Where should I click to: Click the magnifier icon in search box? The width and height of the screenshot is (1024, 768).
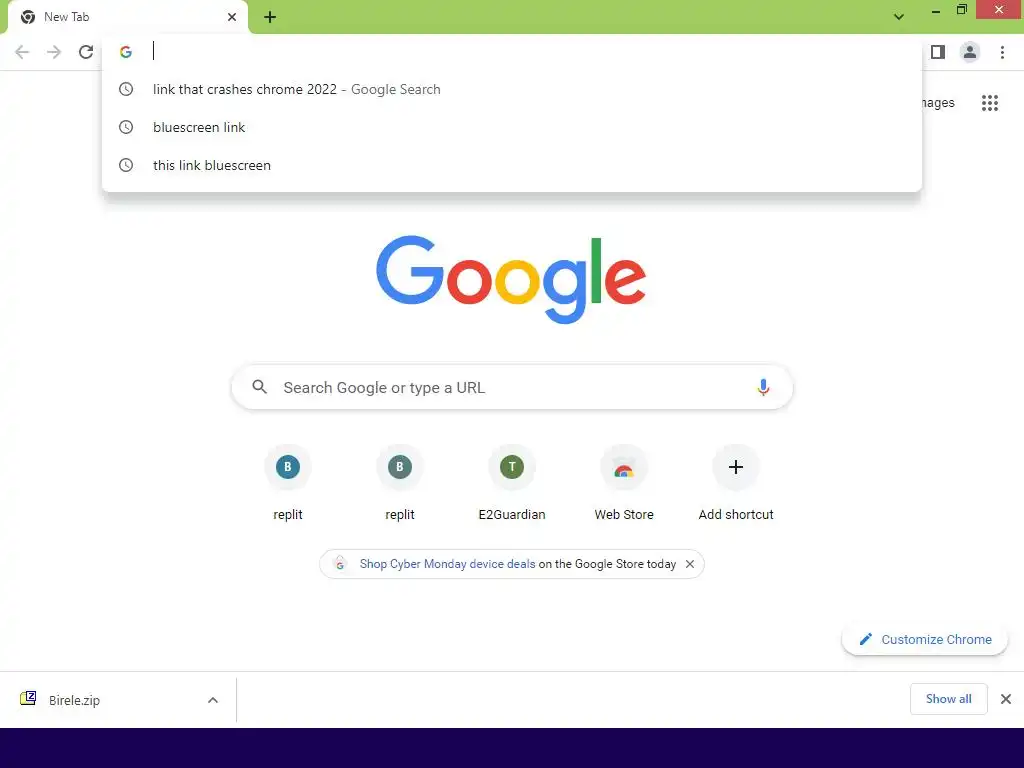click(259, 387)
